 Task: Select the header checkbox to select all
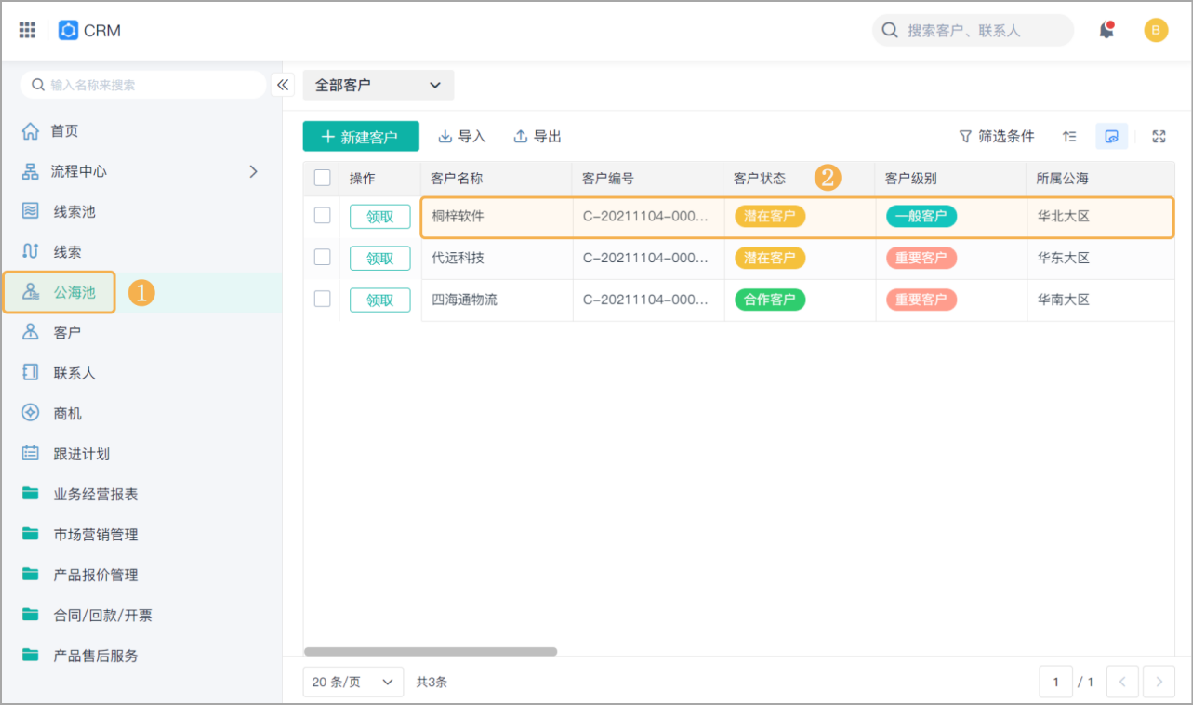(x=322, y=178)
